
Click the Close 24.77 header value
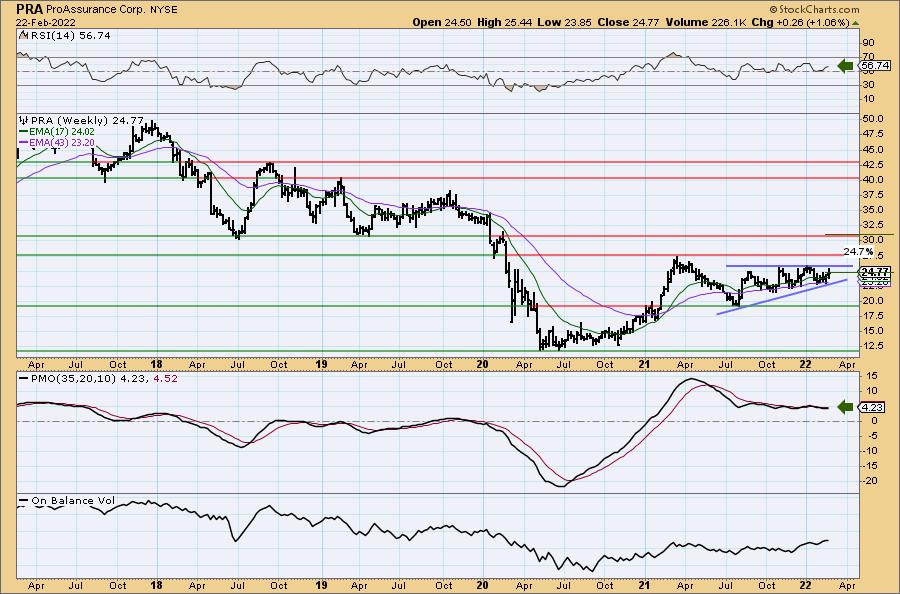pos(628,22)
